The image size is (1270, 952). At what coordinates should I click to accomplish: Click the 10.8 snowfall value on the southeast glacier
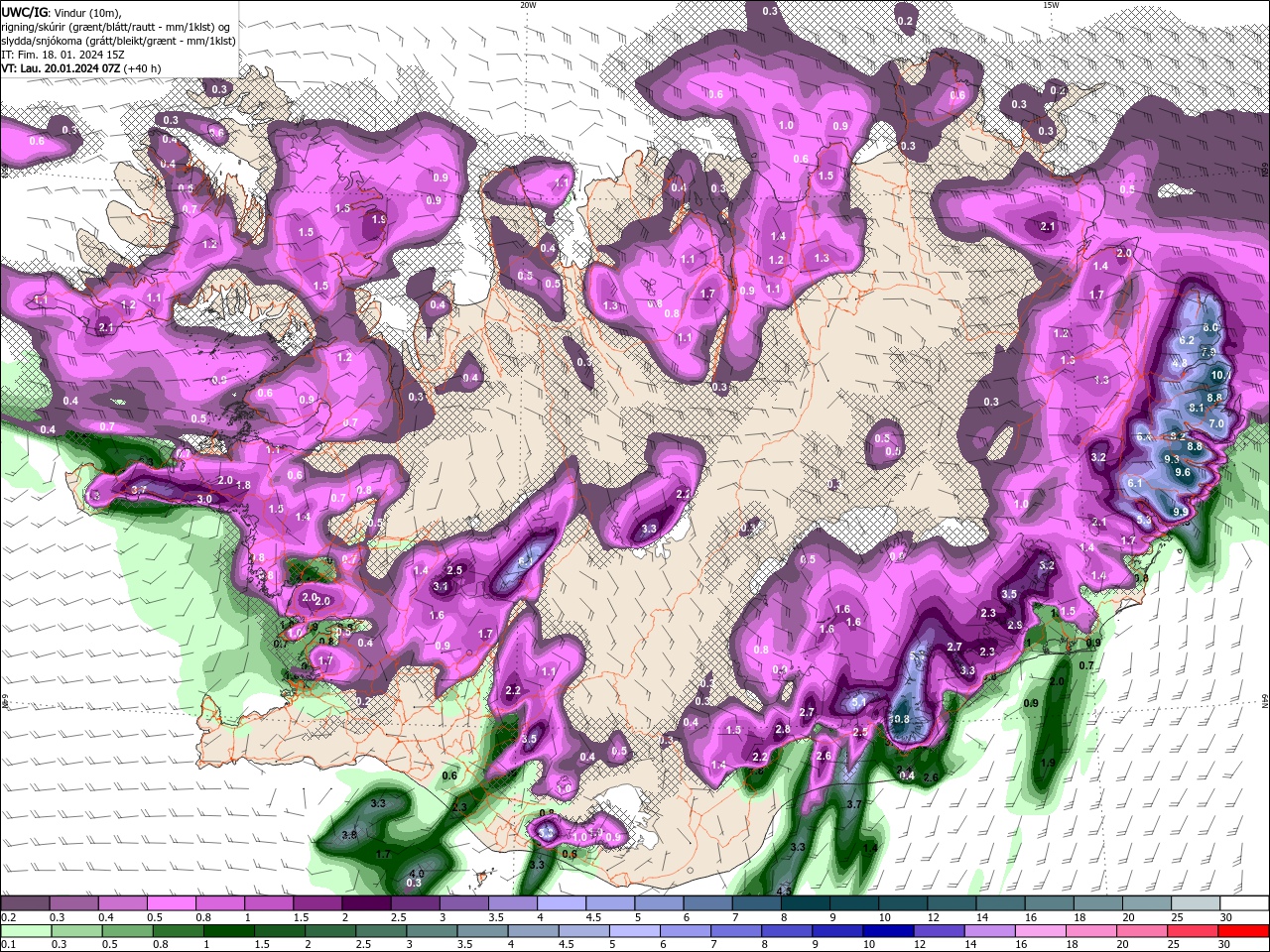[900, 719]
